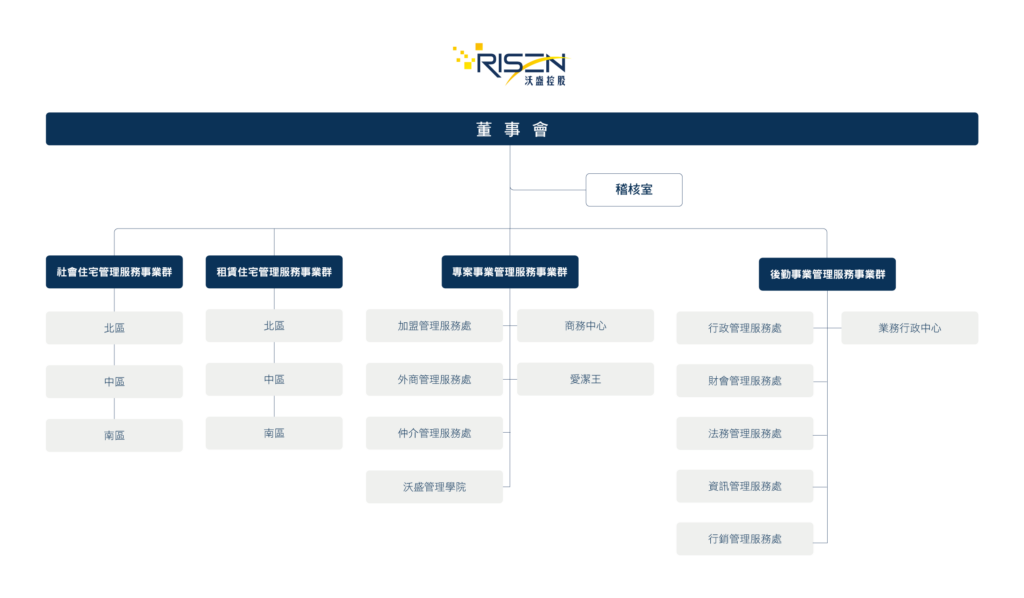Select 中區 under 社會住宅管理服務事業群
This screenshot has height=598, width=1024.
click(x=114, y=381)
